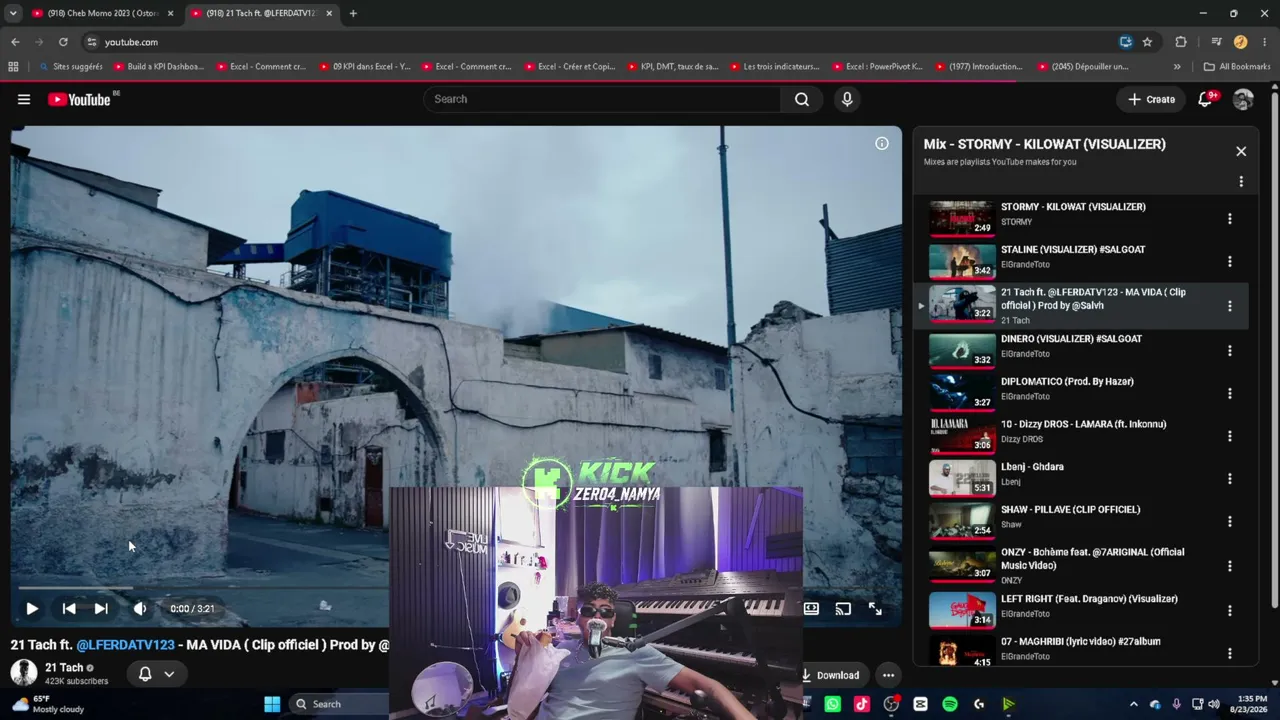1280x720 pixels.
Task: Enter full screen mode
Action: click(875, 608)
